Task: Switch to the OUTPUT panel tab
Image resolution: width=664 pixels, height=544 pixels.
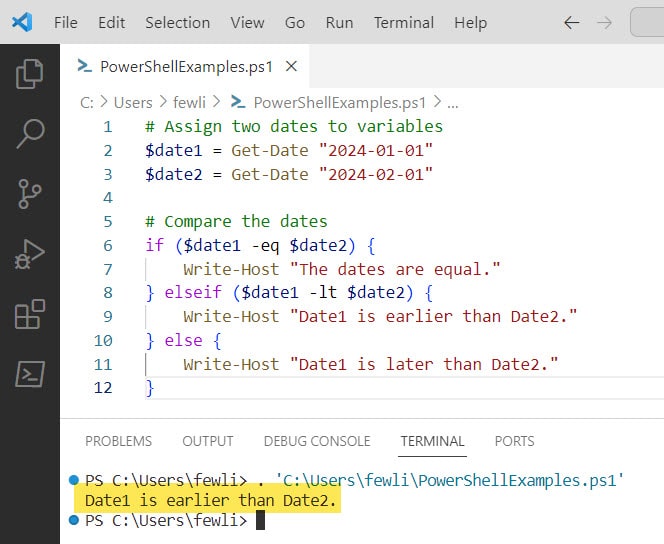Action: pyautogui.click(x=208, y=441)
